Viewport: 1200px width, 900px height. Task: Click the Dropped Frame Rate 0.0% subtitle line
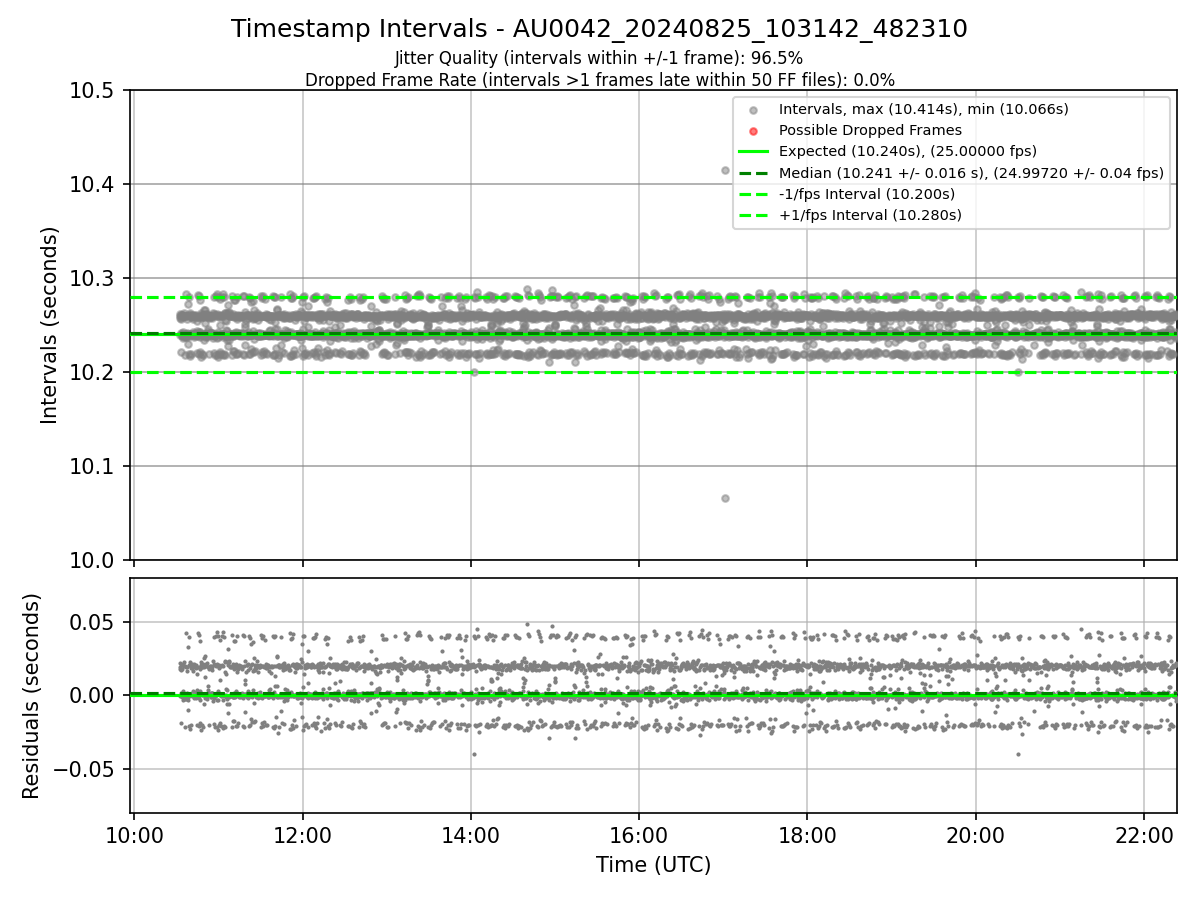(599, 80)
